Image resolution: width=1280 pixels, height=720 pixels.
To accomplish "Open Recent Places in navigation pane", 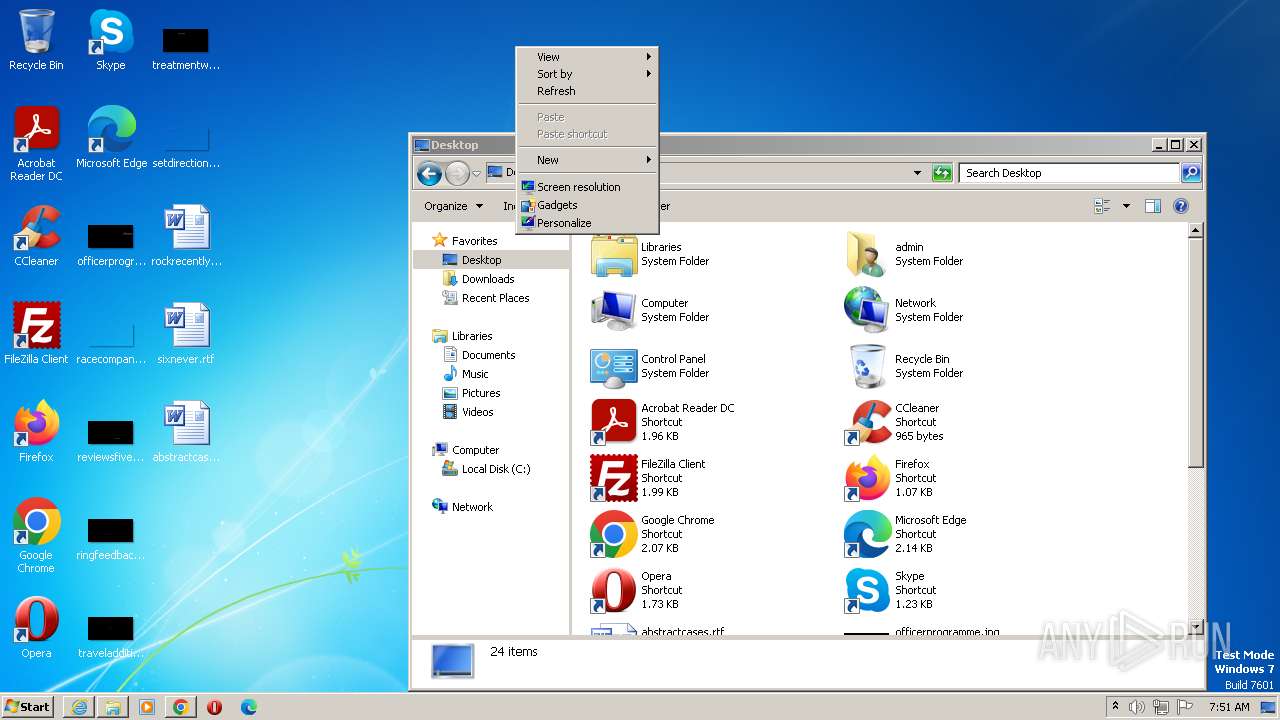I will click(495, 298).
